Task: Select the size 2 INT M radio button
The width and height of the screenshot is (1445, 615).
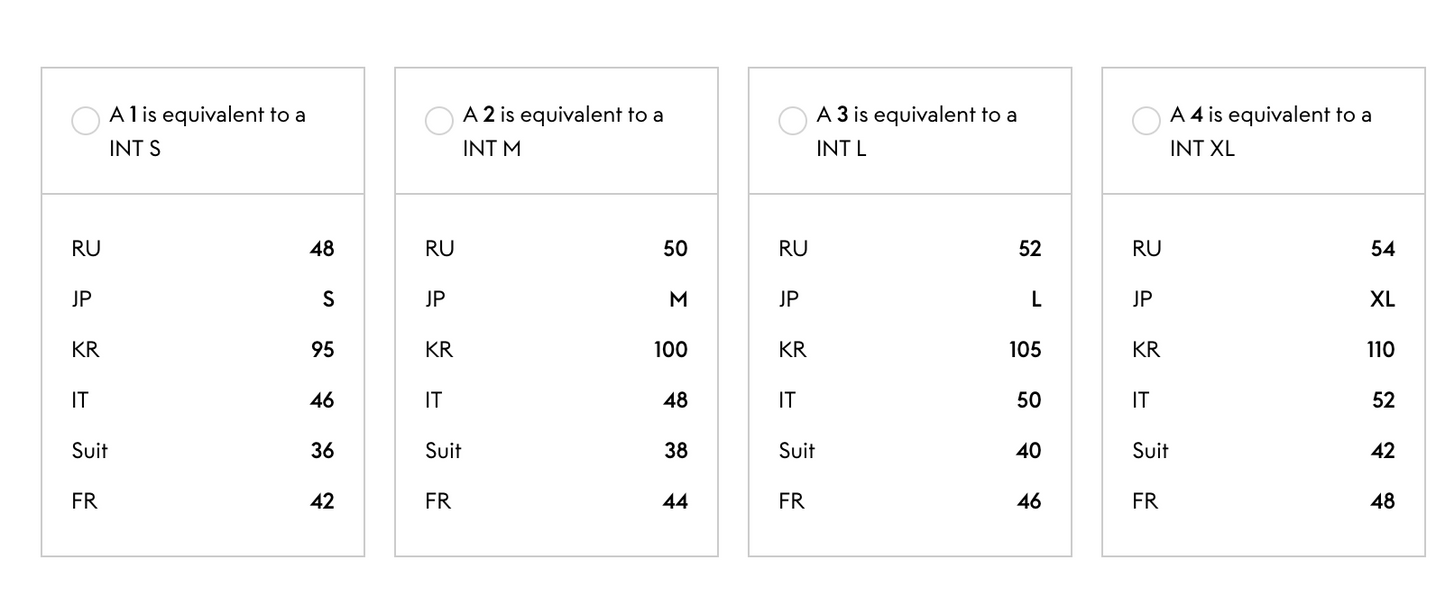Action: [439, 121]
